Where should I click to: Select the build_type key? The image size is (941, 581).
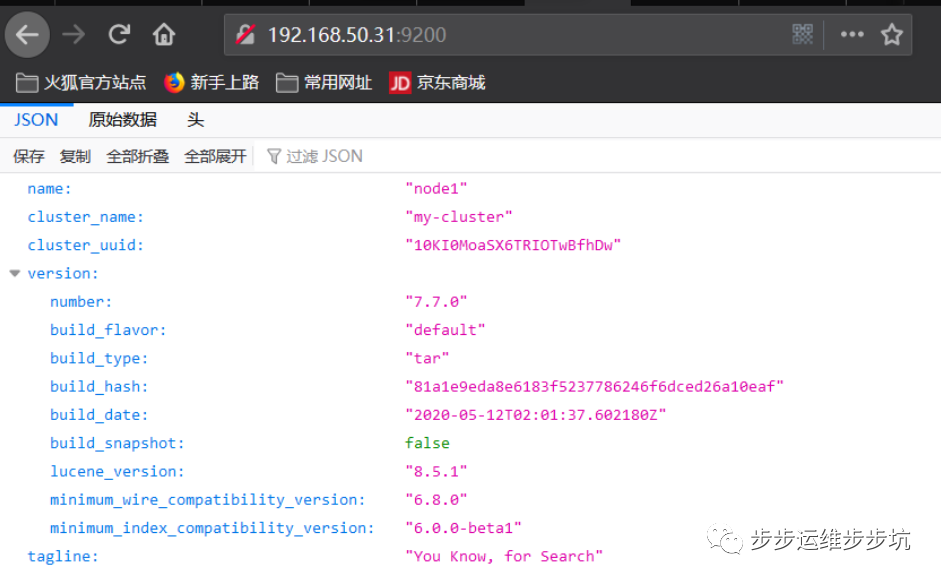(99, 358)
